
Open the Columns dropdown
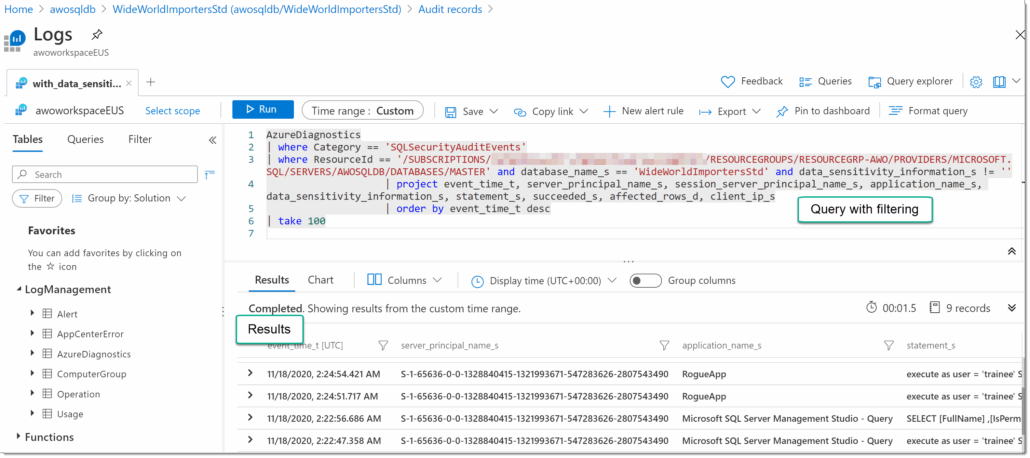click(x=404, y=281)
